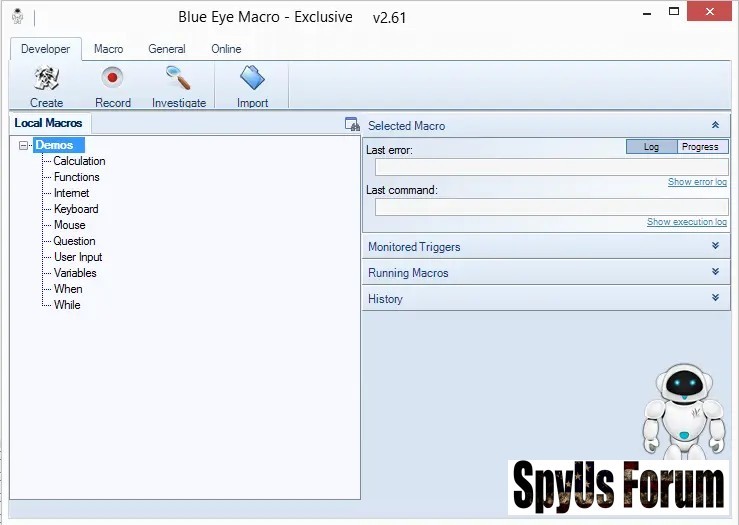
Task: Open the Show error log link
Action: point(697,182)
